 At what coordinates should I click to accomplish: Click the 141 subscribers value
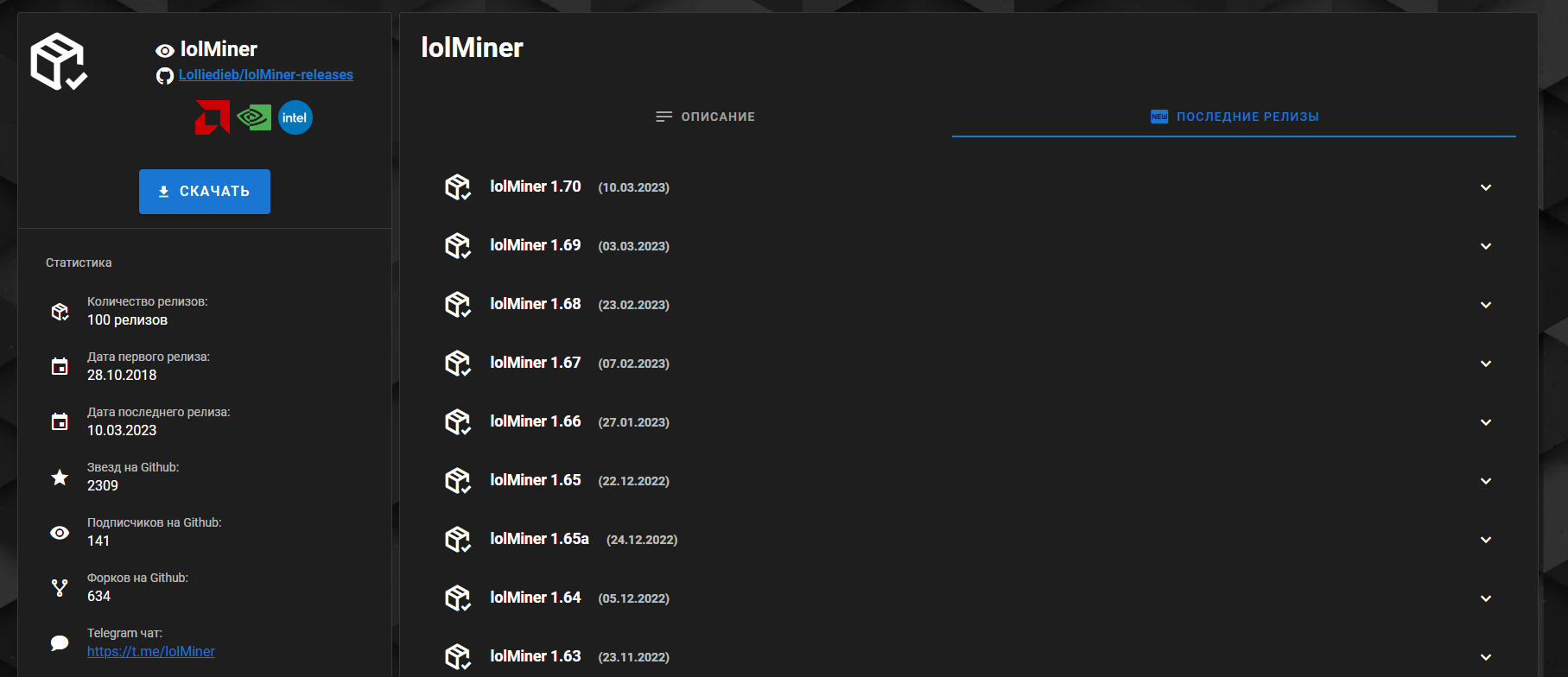98,541
